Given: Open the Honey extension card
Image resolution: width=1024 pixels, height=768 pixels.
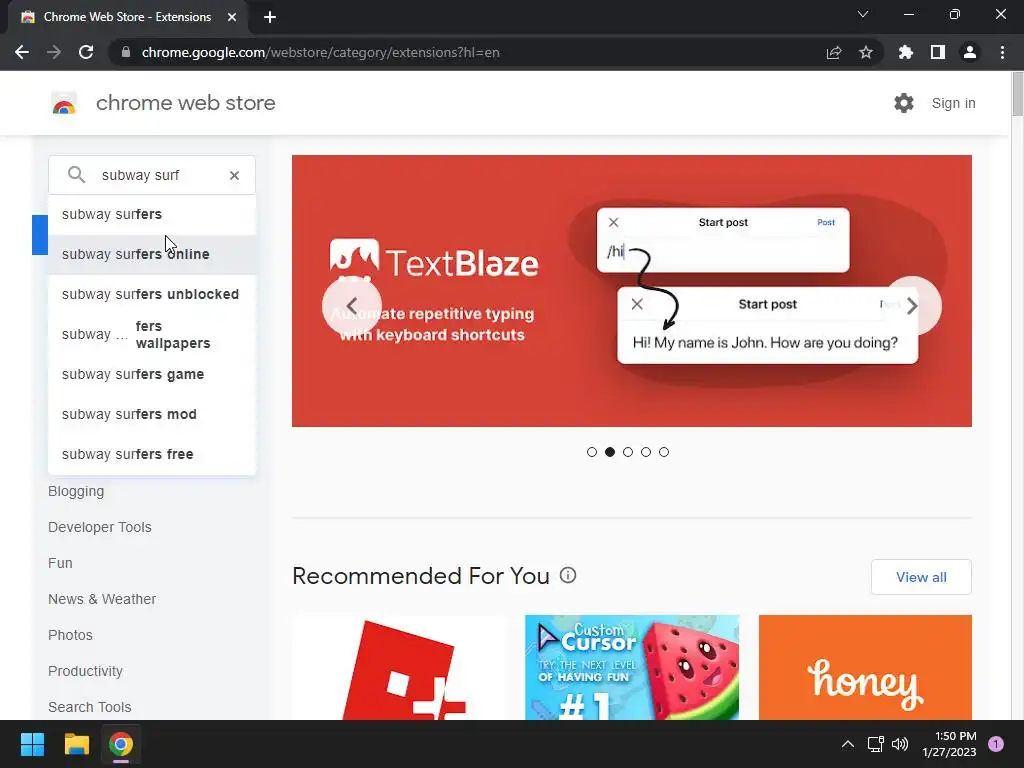Looking at the screenshot, I should 865,667.
